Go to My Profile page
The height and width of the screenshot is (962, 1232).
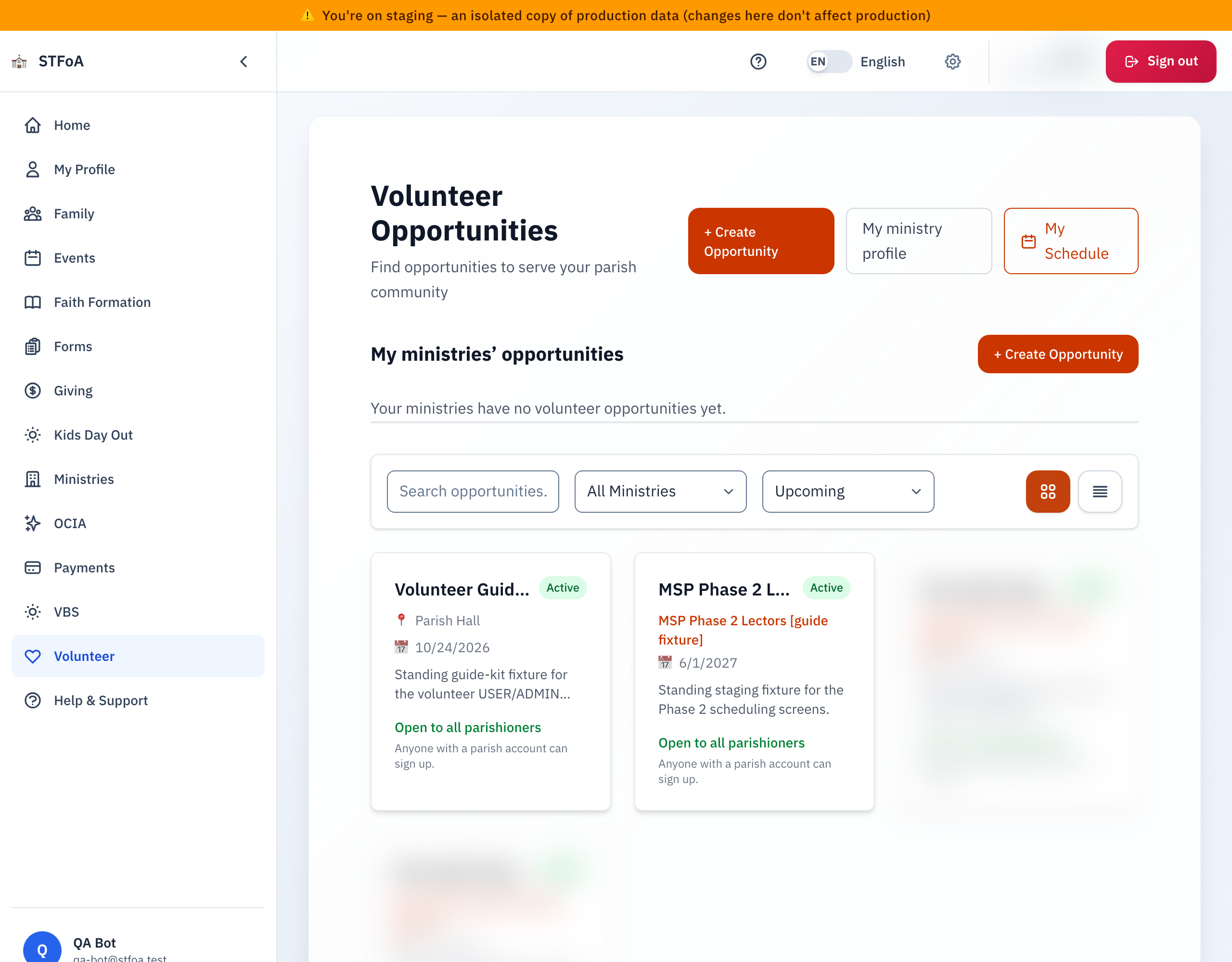pos(138,169)
